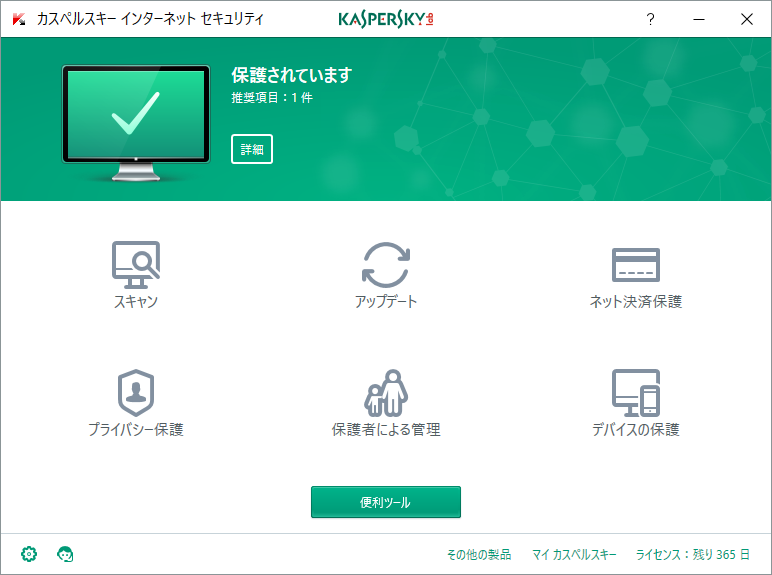772x575 pixels.
Task: Open 保護者による管理 parental control icon
Action: pyautogui.click(x=386, y=392)
